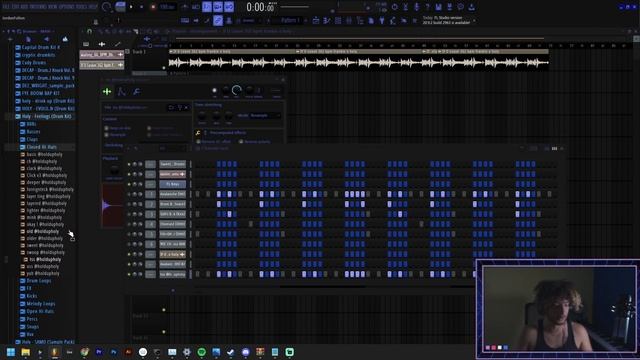Viewport: 640px width, 360px height.
Task: Toggle the playlist magnet snap icon
Action: coord(89,31)
